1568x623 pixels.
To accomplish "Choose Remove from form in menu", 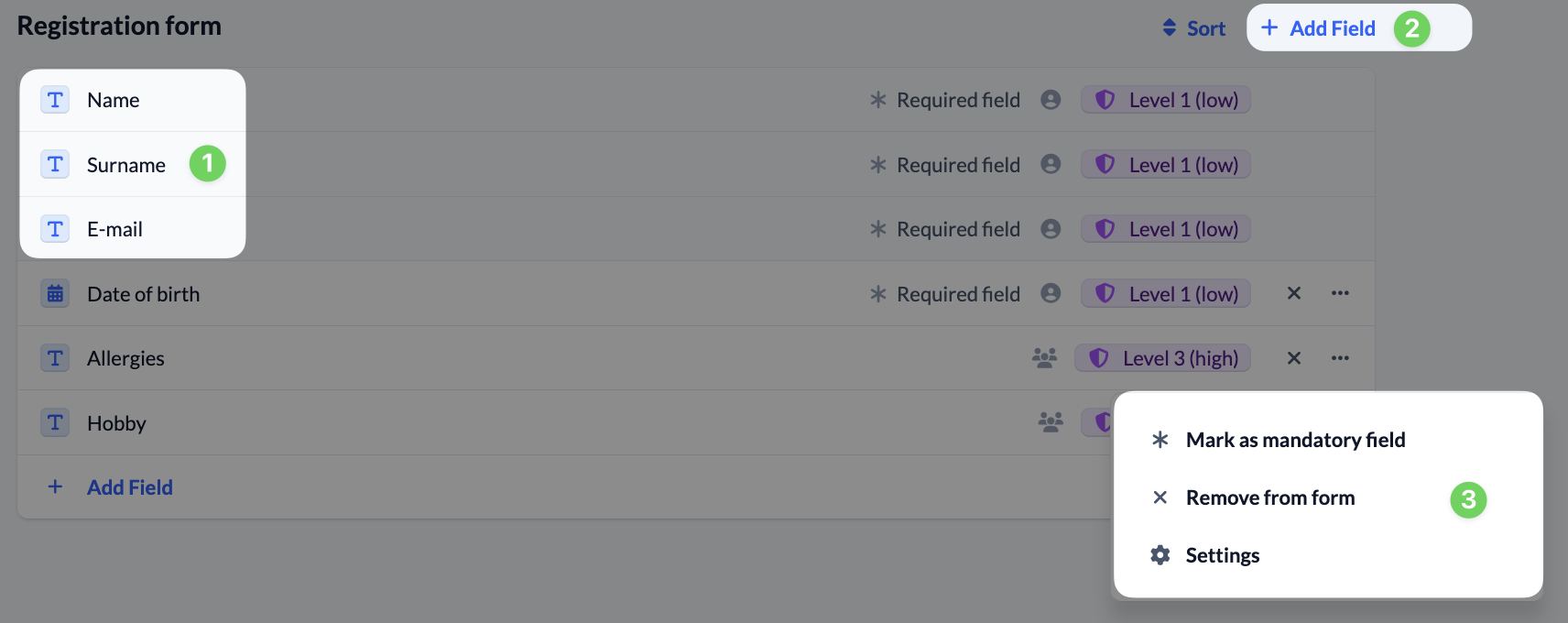I will tap(1269, 497).
